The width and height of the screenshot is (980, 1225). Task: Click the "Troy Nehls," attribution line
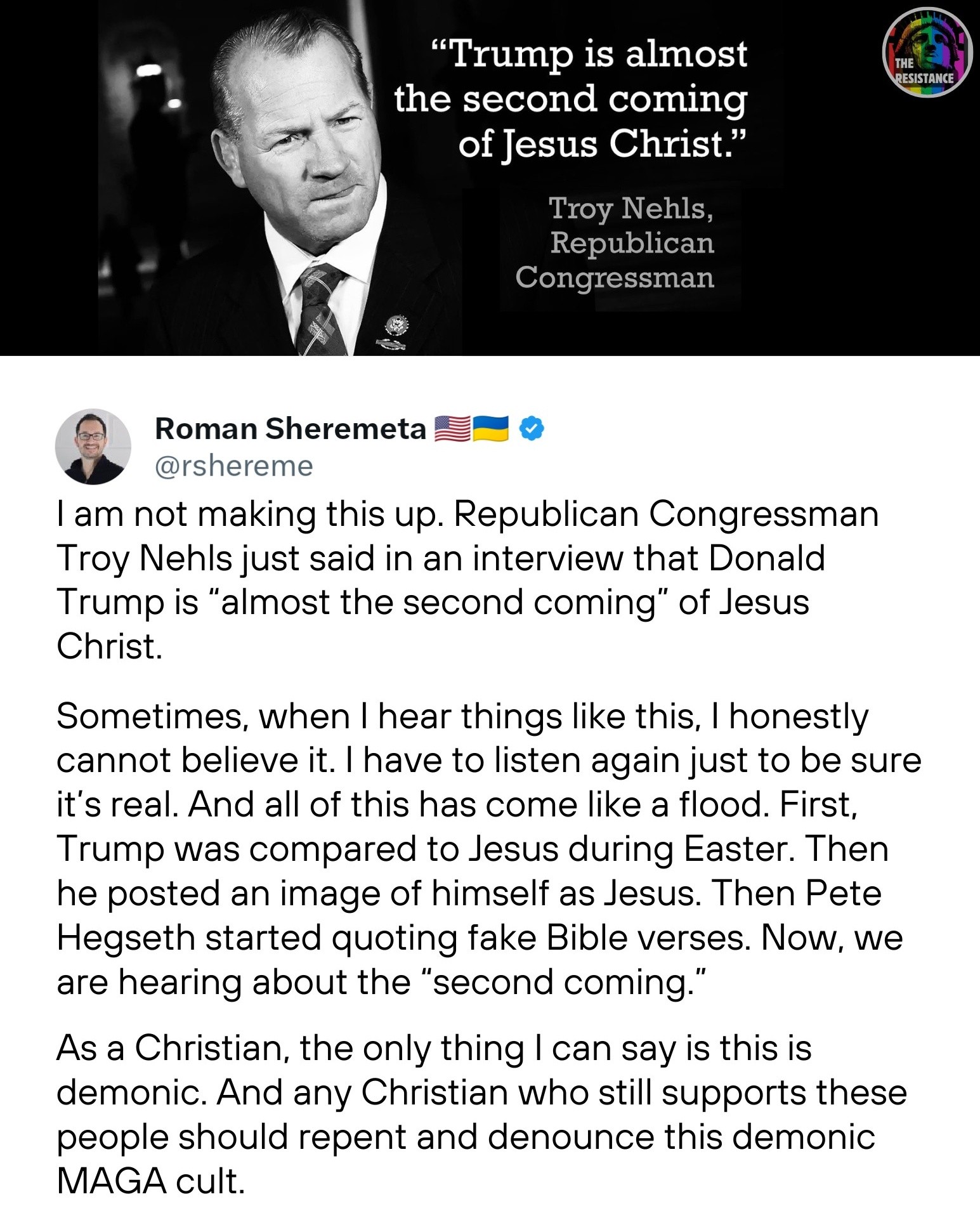click(x=630, y=209)
